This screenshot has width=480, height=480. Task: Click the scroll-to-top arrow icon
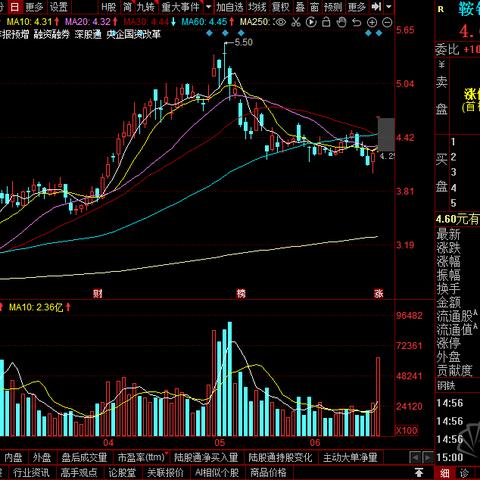[419, 472]
